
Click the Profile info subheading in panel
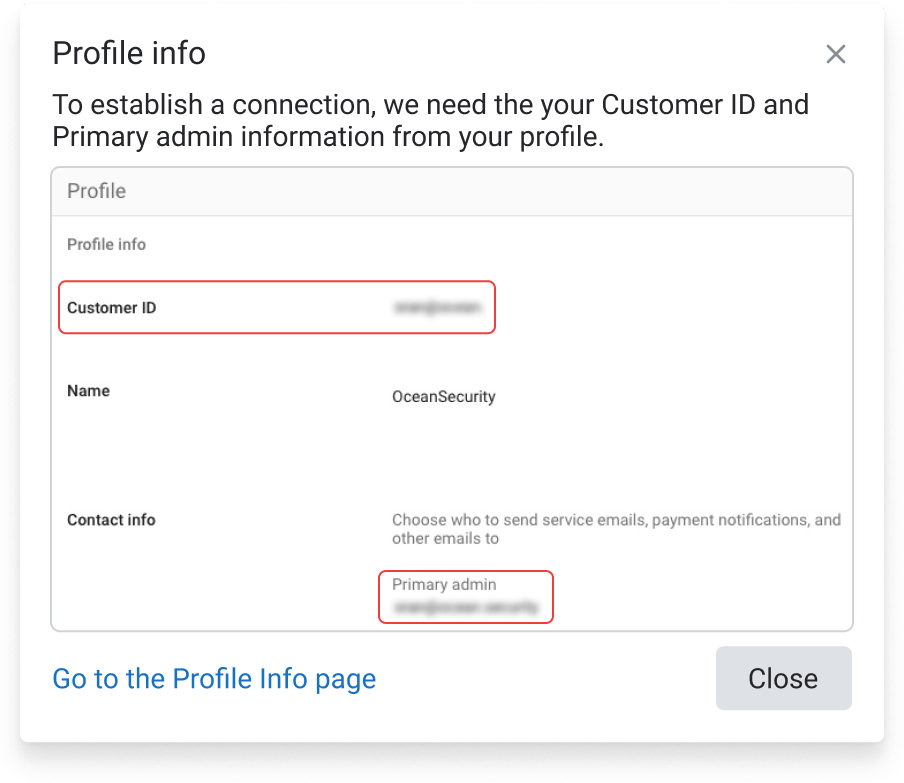(106, 244)
